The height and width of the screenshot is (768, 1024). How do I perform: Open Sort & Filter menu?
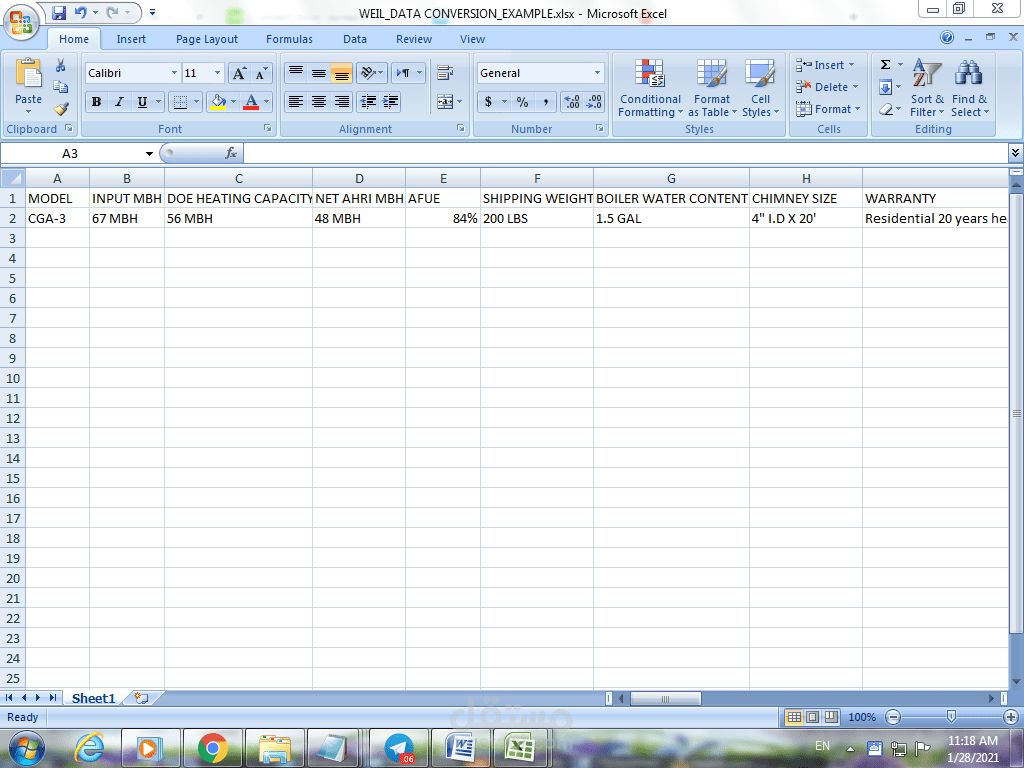click(927, 88)
